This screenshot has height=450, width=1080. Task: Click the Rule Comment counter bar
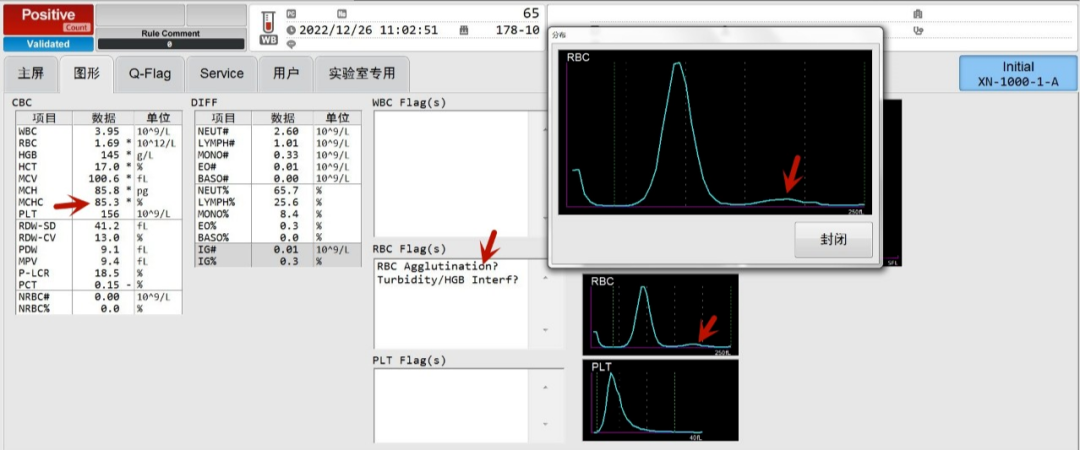(171, 44)
